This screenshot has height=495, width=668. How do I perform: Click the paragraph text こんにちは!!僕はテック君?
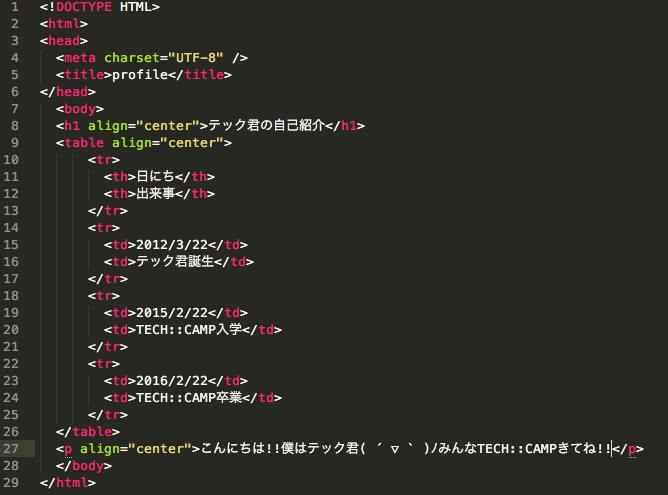[279, 449]
